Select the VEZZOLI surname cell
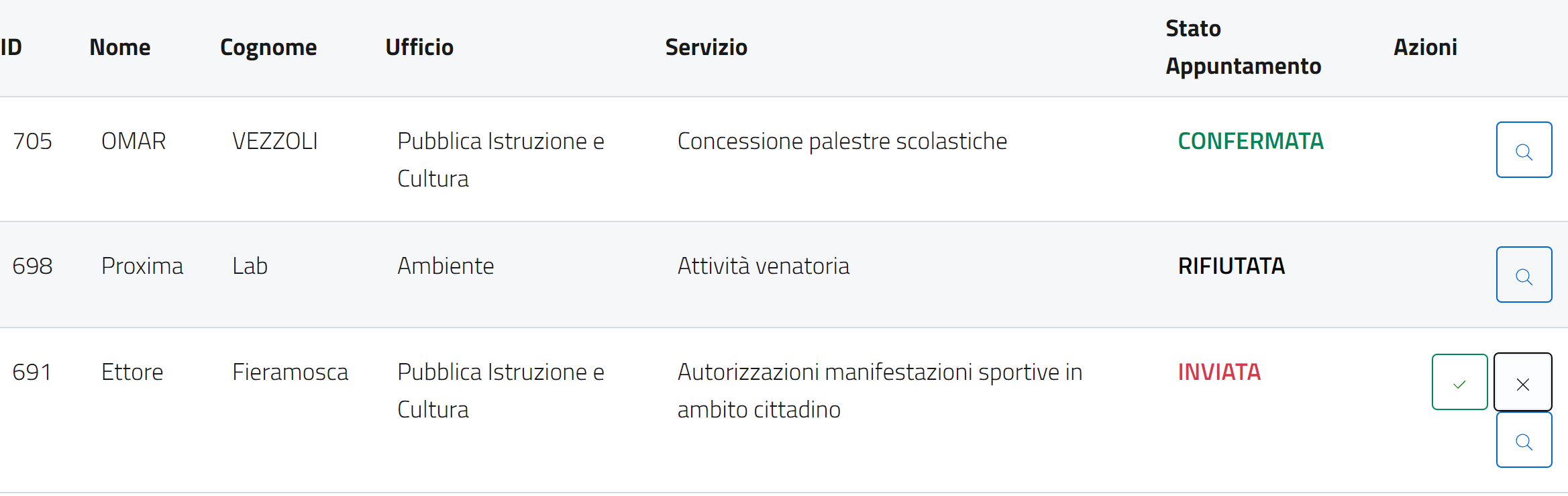 (x=275, y=141)
